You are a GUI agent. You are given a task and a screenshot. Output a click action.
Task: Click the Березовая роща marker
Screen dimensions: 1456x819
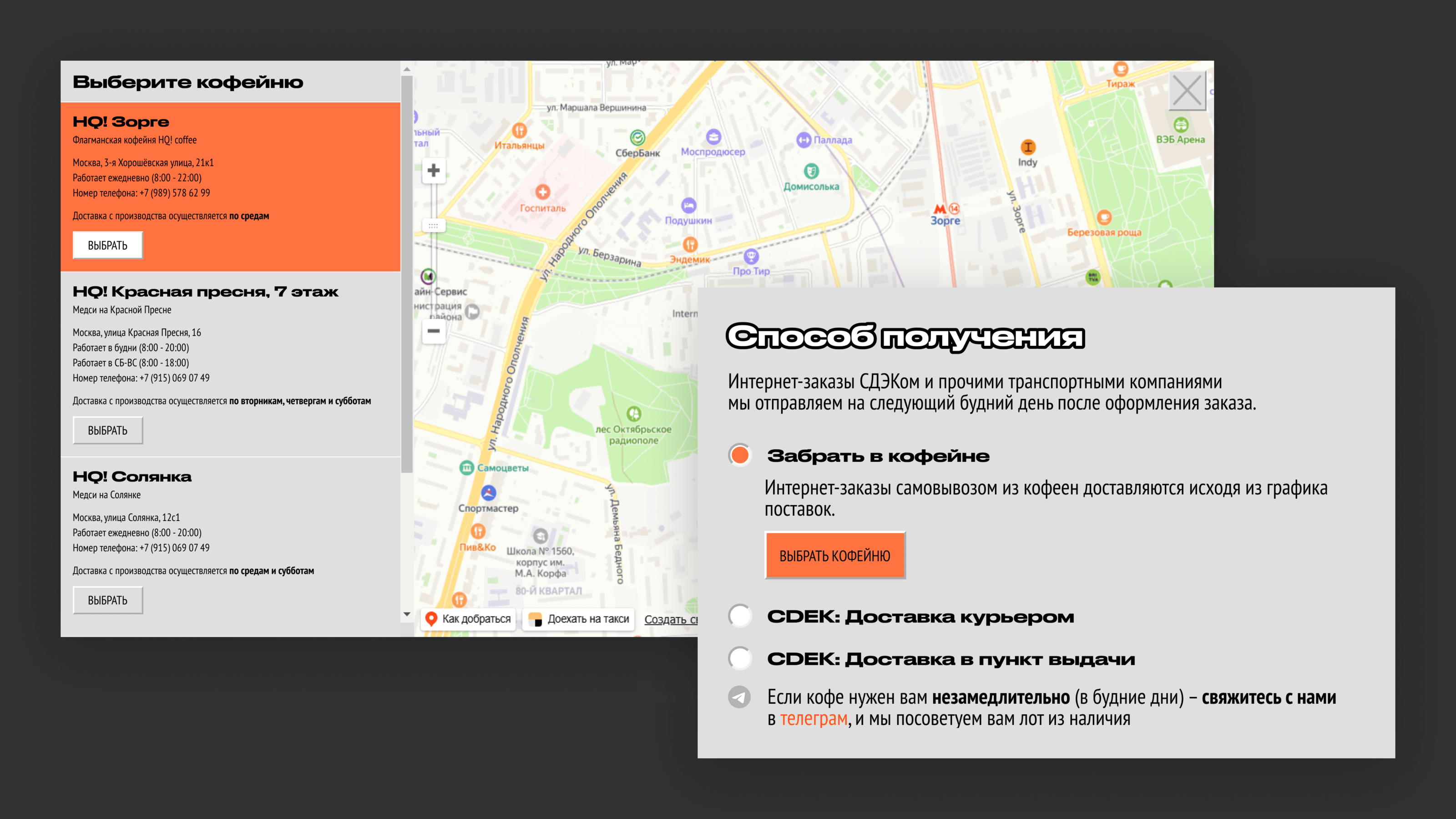point(1104,217)
